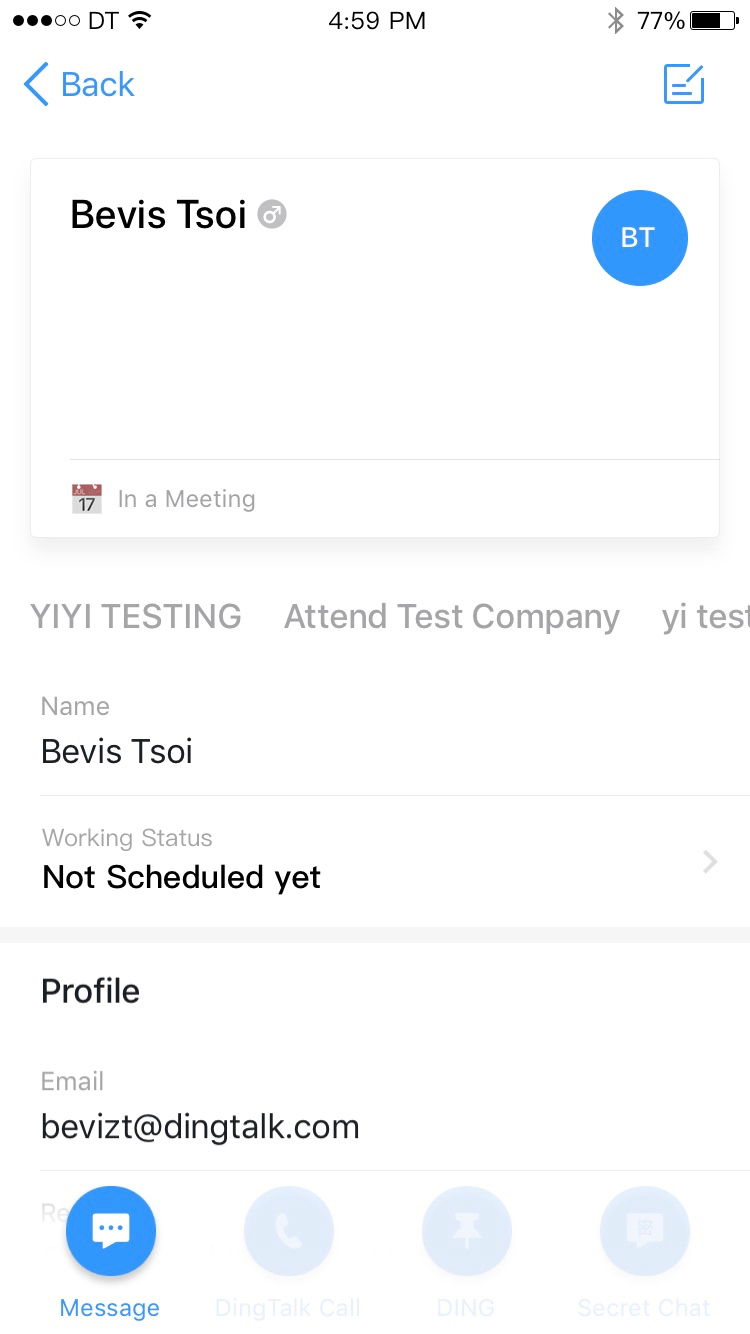Tap the In a Meeting status text
This screenshot has height=1334, width=750.
[x=186, y=499]
